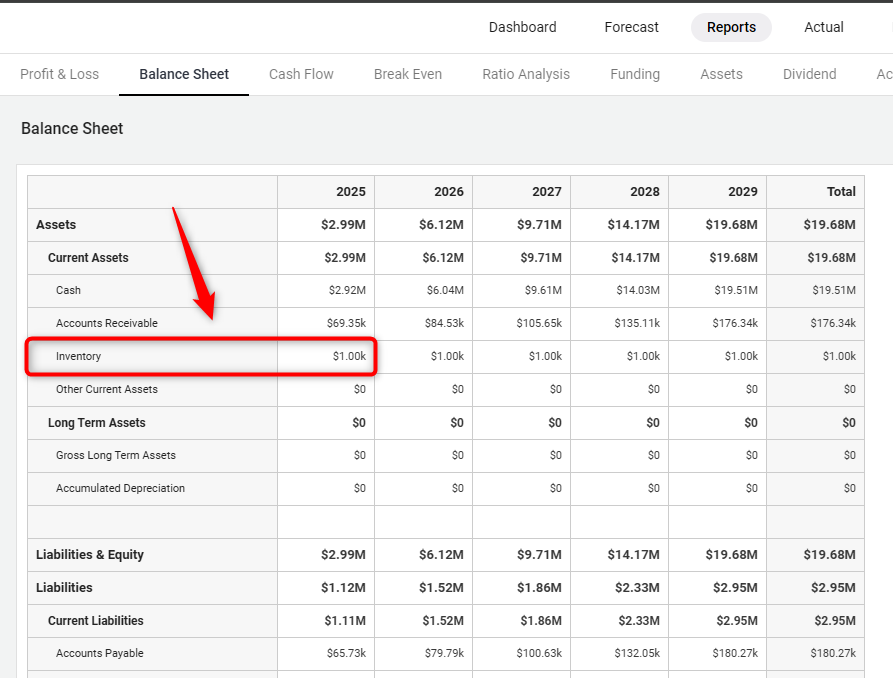893x678 pixels.
Task: Select the Current Liabilities row label
Action: click(96, 620)
